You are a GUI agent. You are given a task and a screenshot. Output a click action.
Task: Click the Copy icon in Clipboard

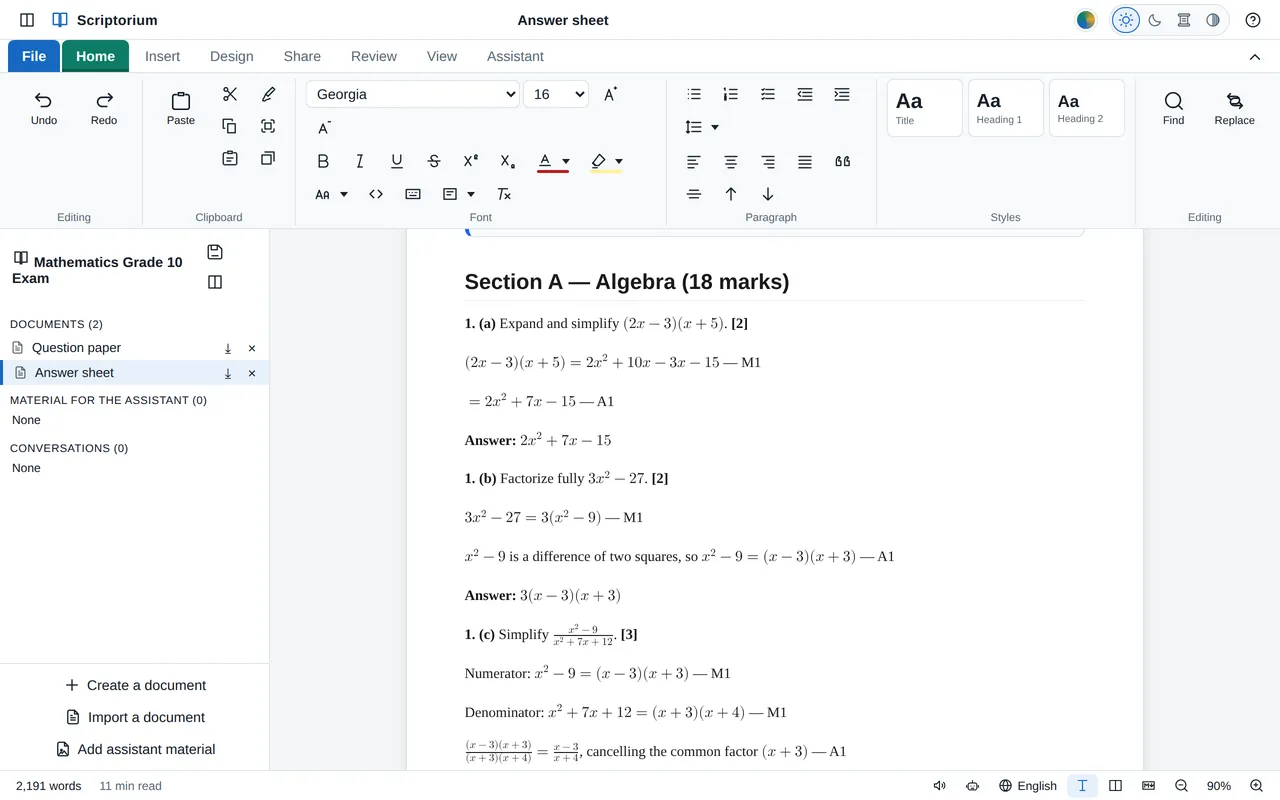(230, 126)
